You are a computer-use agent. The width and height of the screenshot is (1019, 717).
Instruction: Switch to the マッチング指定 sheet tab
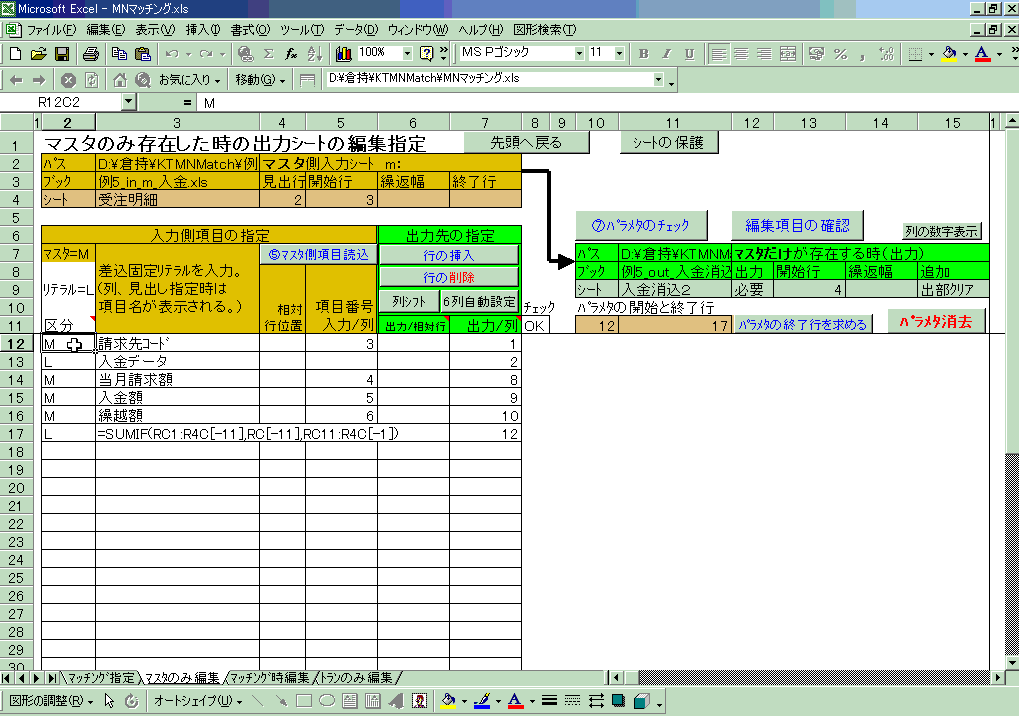(101, 678)
